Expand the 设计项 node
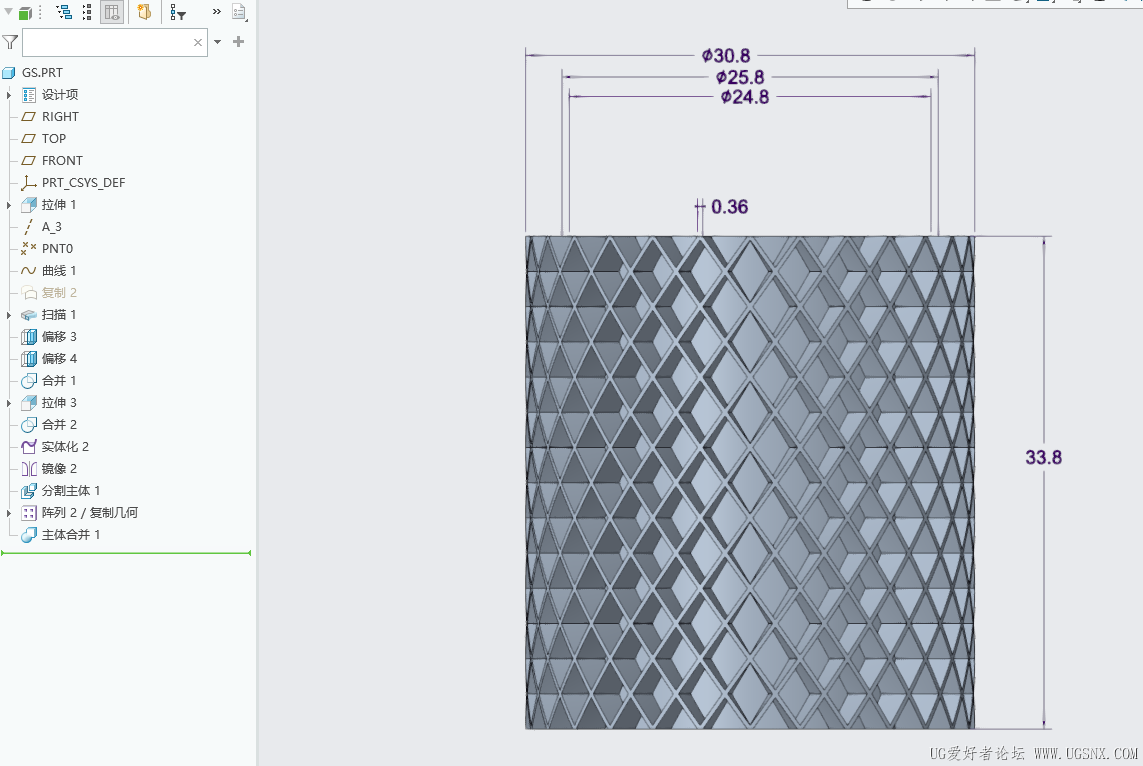The width and height of the screenshot is (1143, 766). pyautogui.click(x=9, y=95)
